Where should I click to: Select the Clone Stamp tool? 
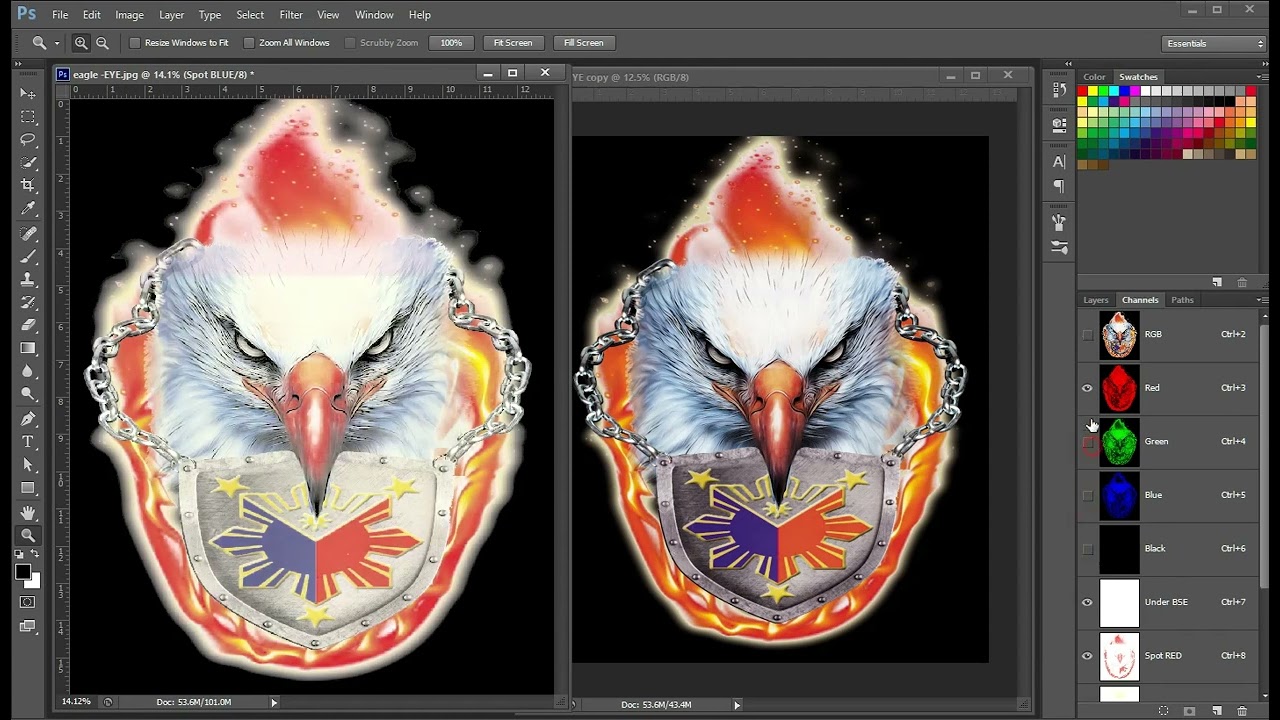[x=28, y=279]
